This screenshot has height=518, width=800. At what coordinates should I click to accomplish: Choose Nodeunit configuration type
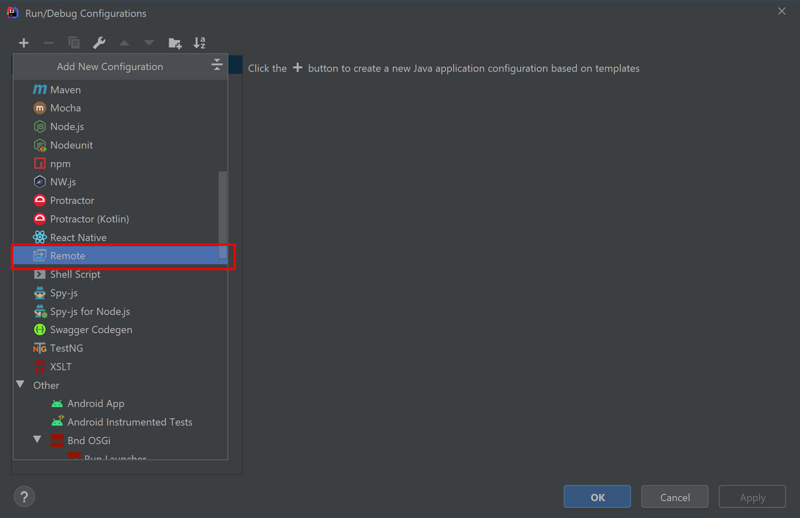120,145
